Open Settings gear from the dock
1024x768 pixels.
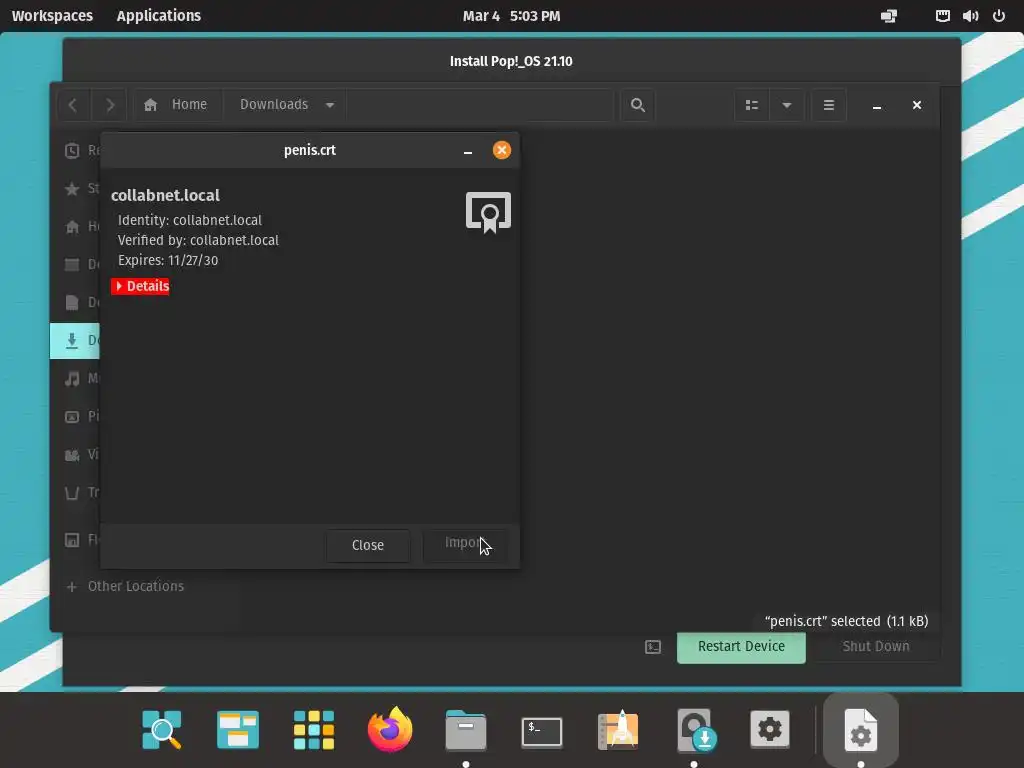click(x=769, y=729)
